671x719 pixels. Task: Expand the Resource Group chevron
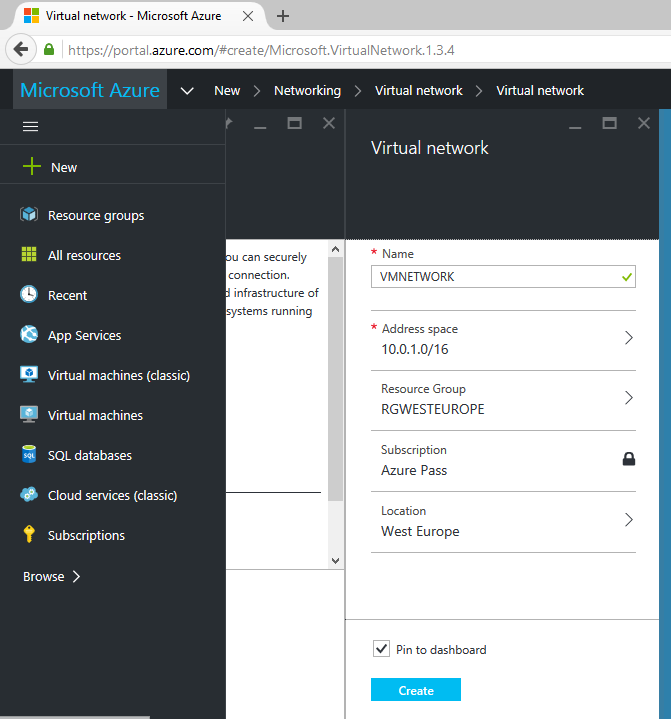[629, 398]
